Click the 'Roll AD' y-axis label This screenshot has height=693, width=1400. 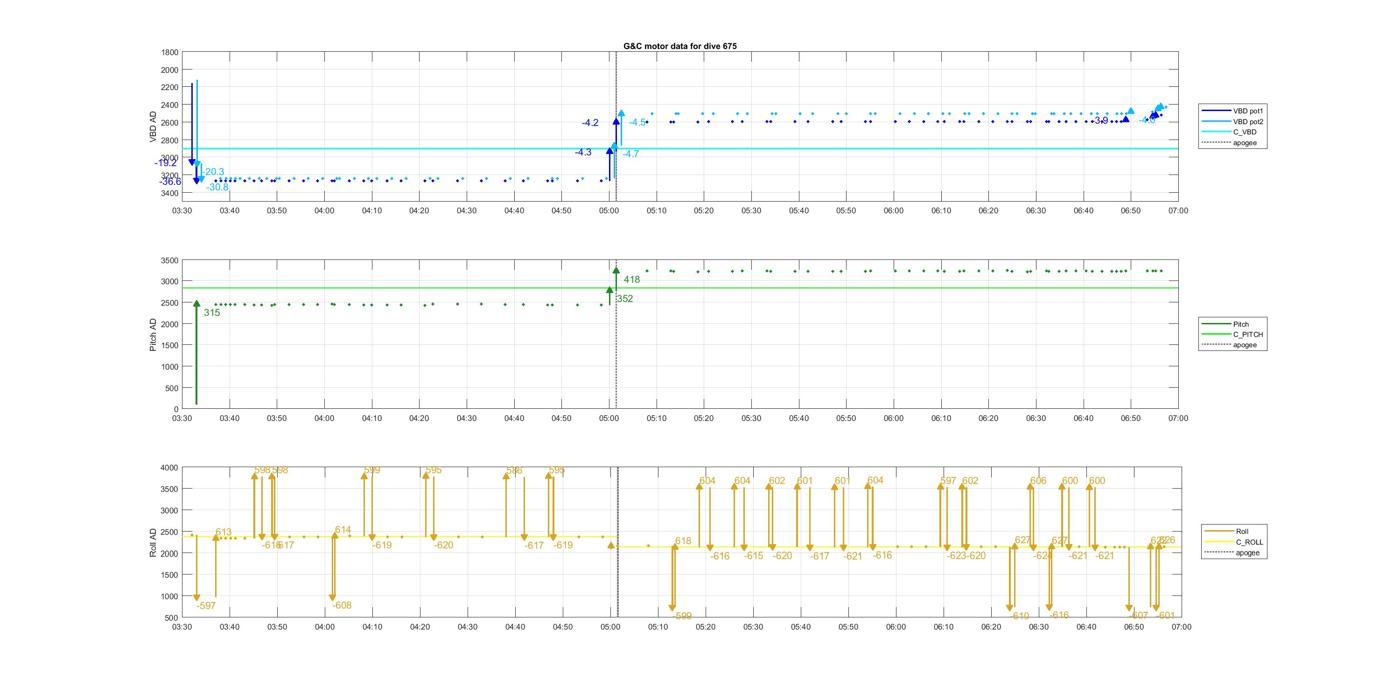click(153, 542)
